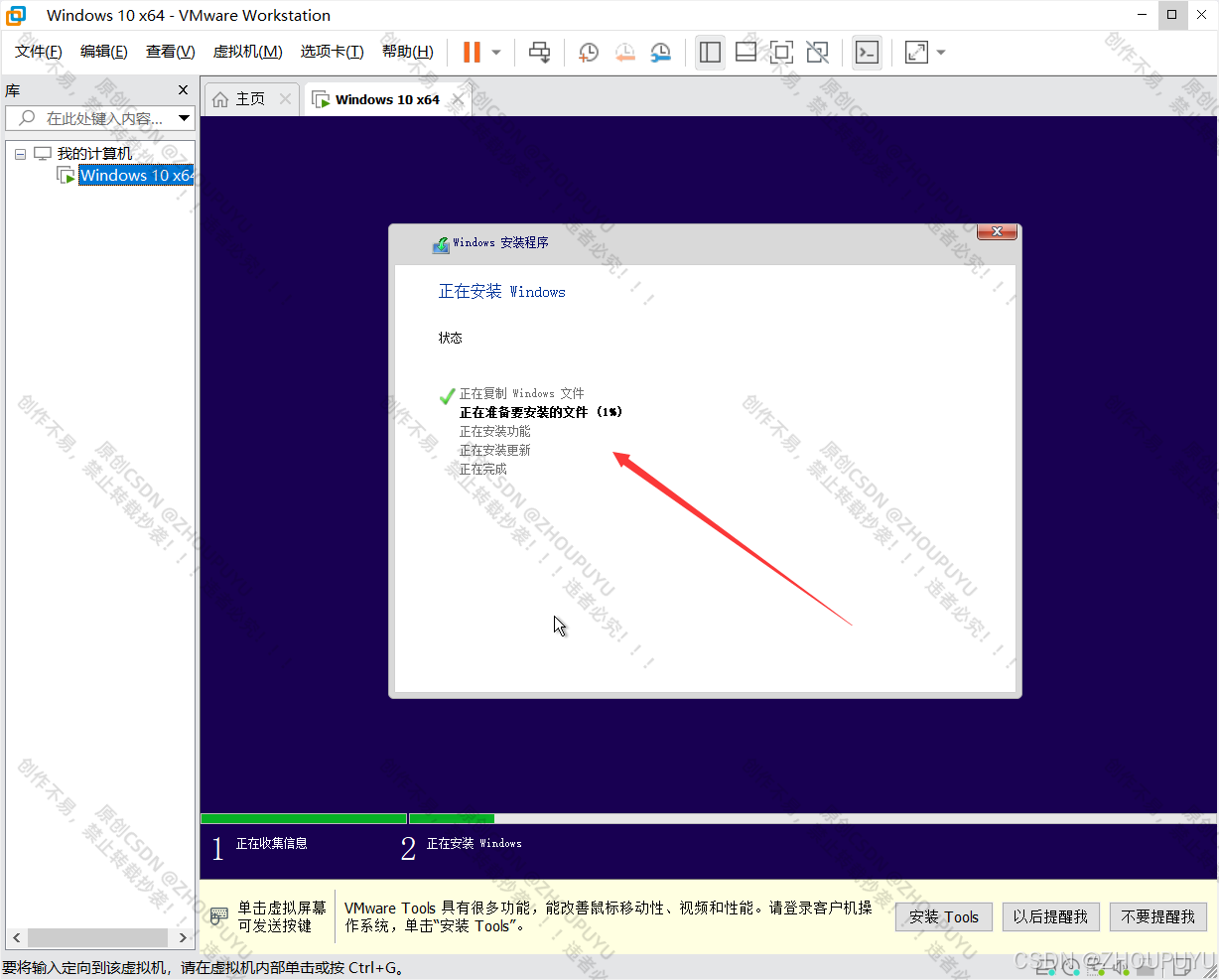Send Ctrl+Alt+Del to the virtual machine
The image size is (1219, 980).
coord(539,53)
